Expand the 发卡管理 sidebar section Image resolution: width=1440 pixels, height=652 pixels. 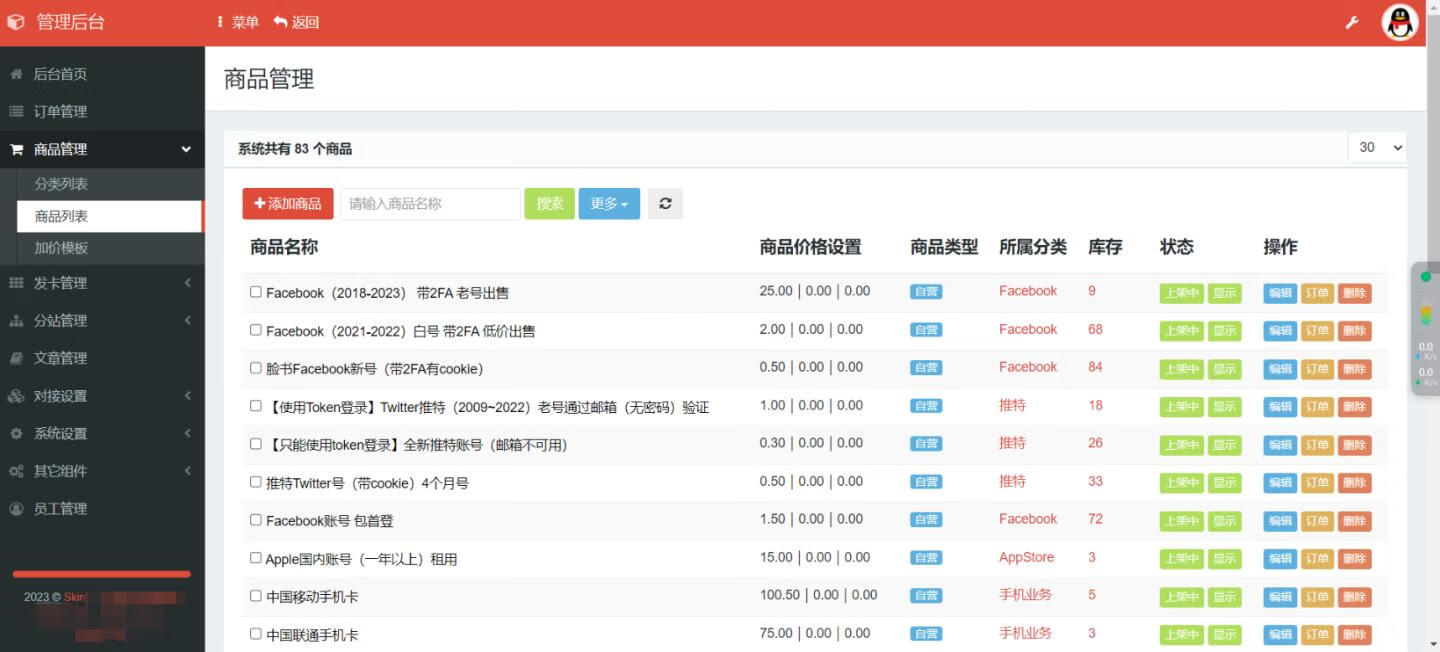(x=100, y=283)
